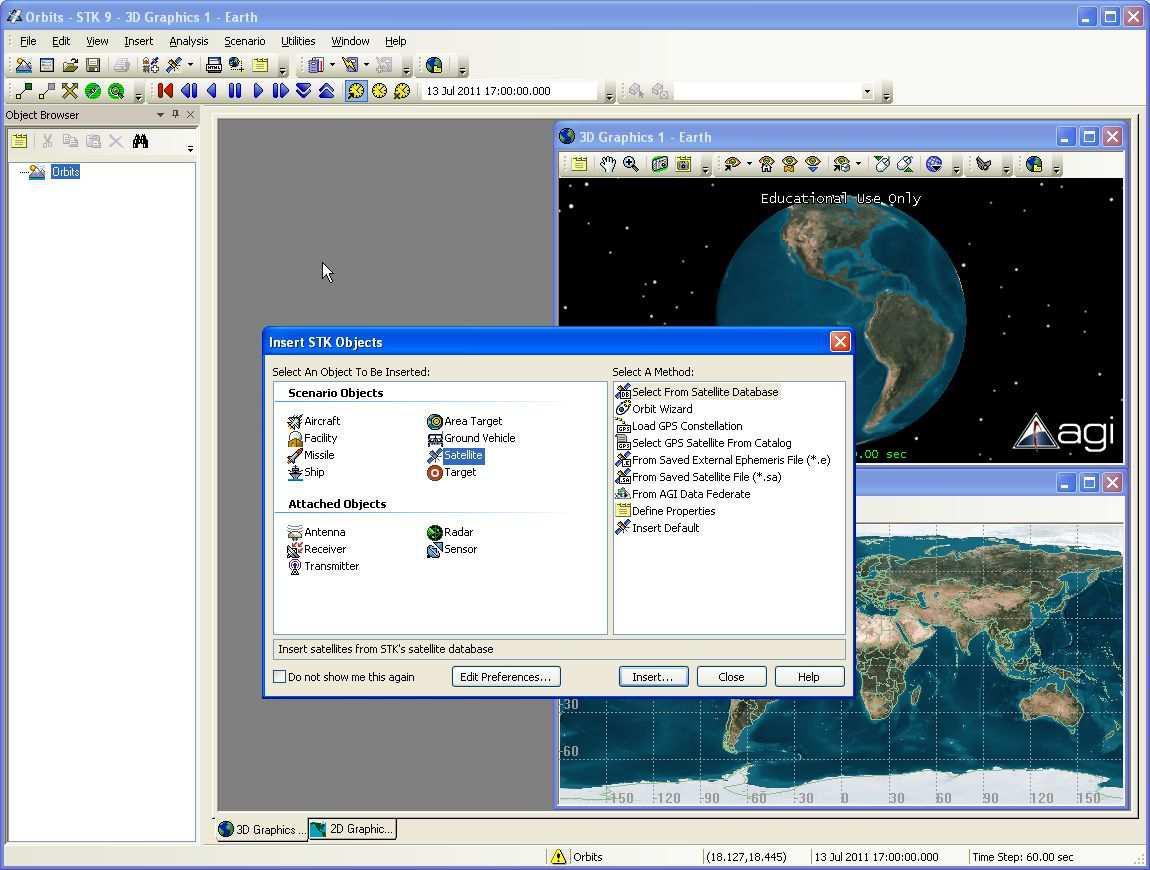Switch to the 3D Graphics tab
Image resolution: width=1150 pixels, height=870 pixels.
(x=262, y=830)
